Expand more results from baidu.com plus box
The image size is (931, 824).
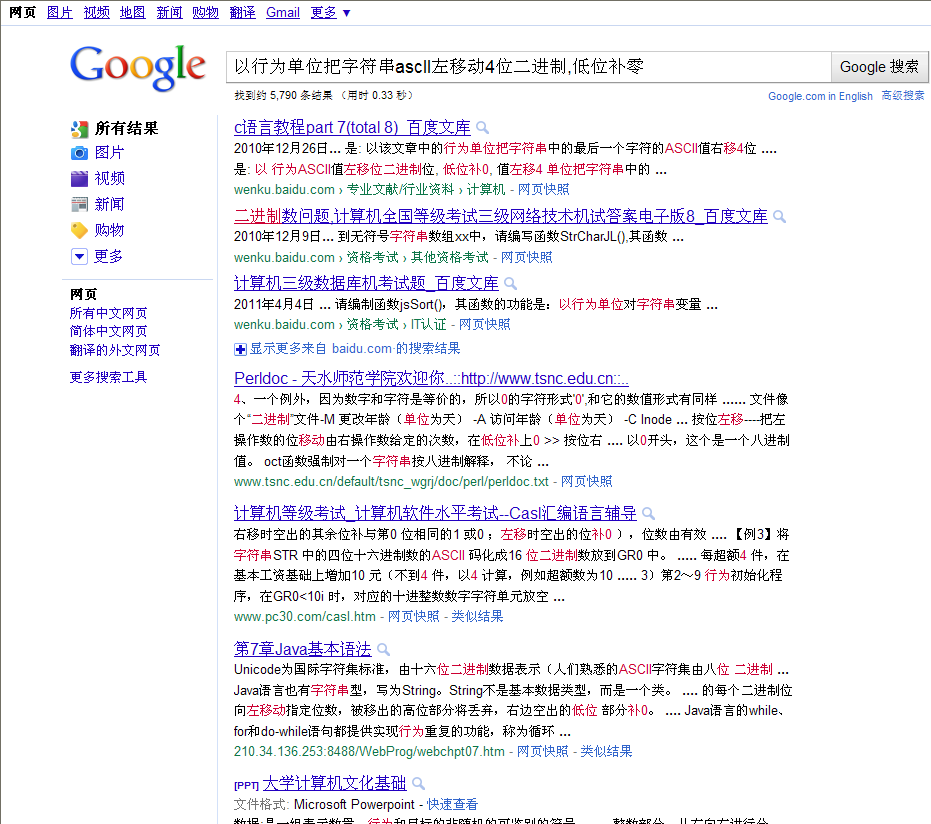(x=240, y=350)
